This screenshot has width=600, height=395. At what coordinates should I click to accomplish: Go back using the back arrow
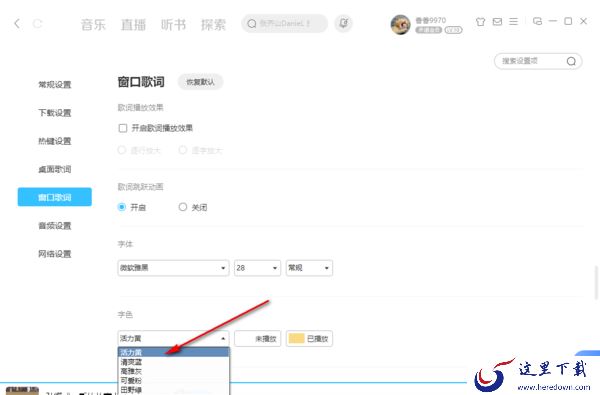(x=17, y=24)
